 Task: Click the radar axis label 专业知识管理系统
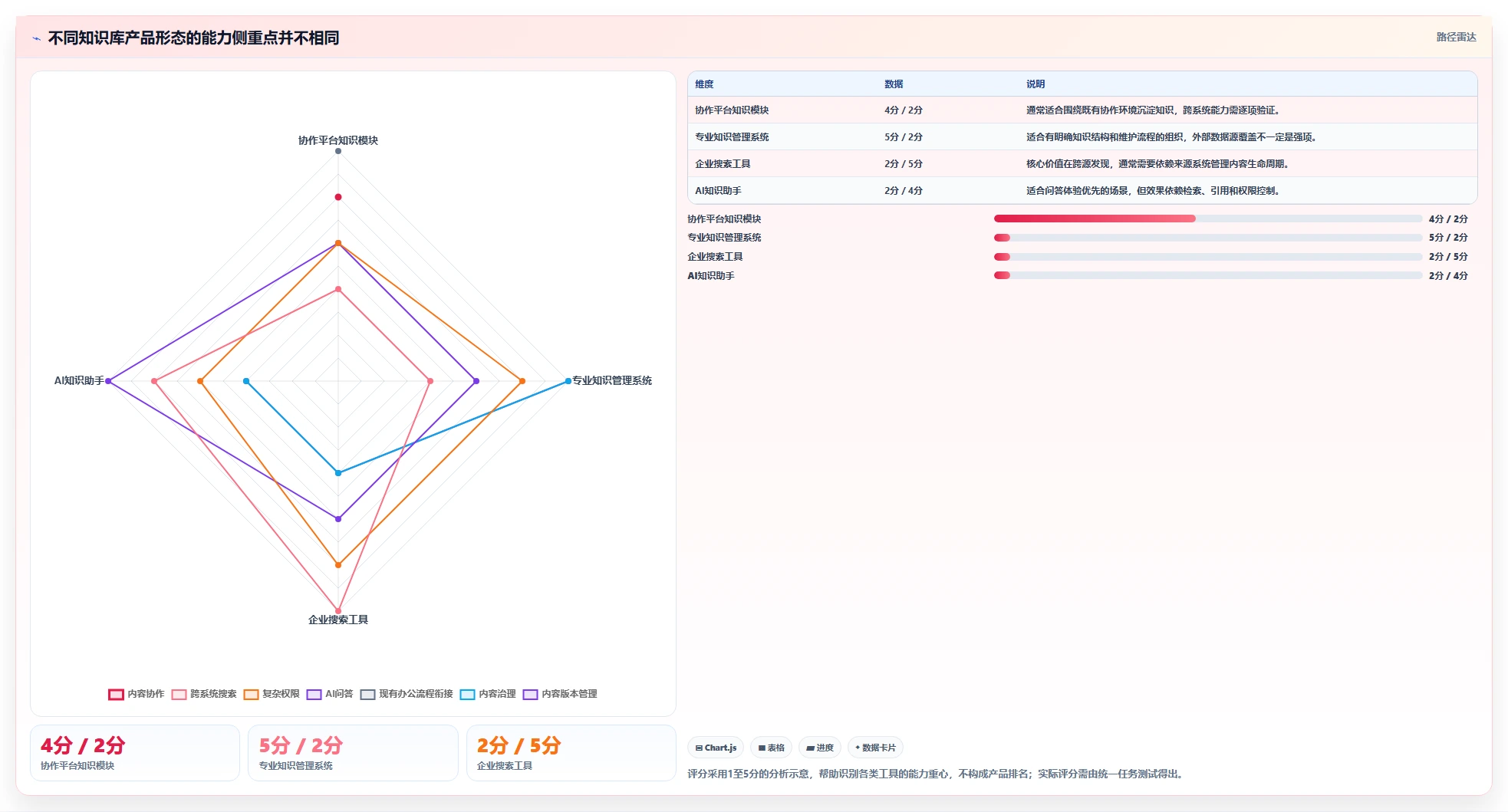coord(612,380)
